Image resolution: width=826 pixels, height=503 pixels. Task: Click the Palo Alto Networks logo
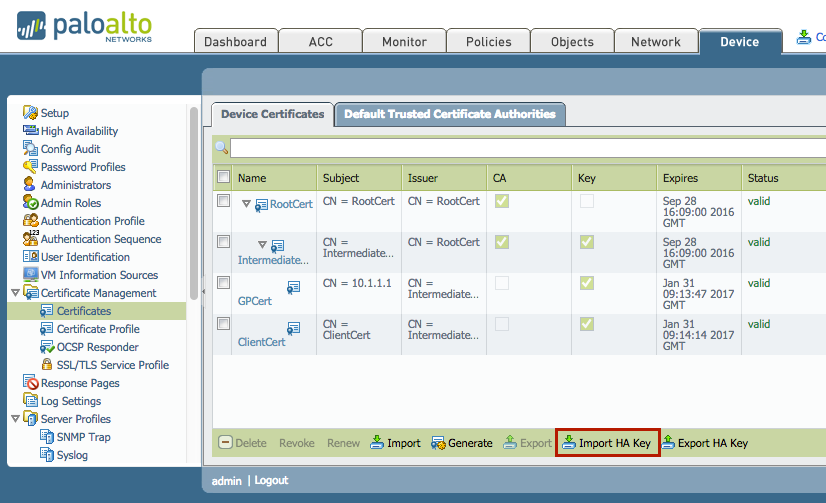pos(84,27)
